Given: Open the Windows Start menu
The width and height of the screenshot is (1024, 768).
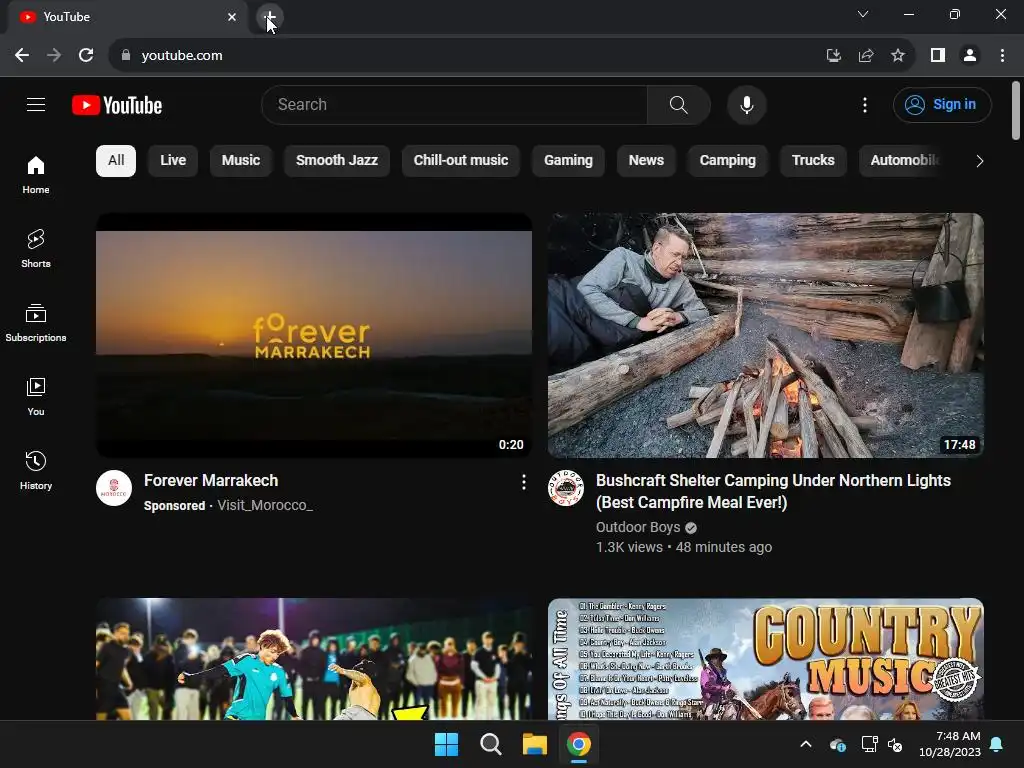Looking at the screenshot, I should (447, 744).
